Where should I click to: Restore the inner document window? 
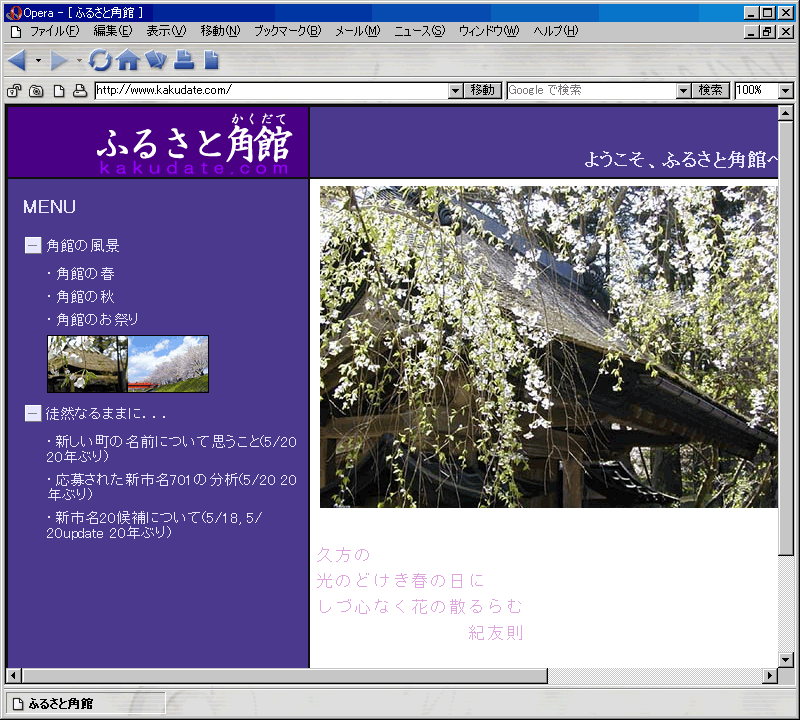point(768,32)
